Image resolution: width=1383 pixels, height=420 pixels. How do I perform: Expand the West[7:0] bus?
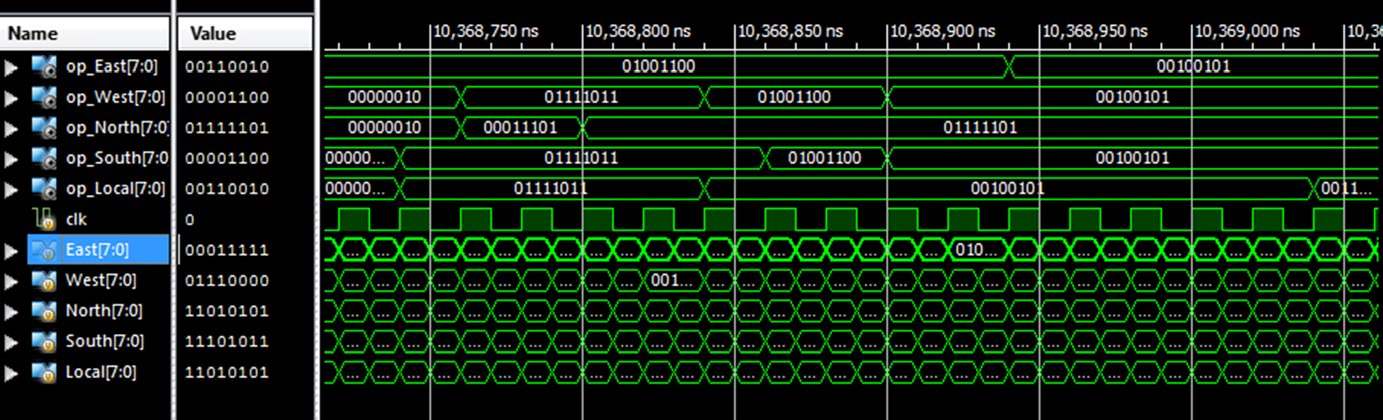[12, 281]
